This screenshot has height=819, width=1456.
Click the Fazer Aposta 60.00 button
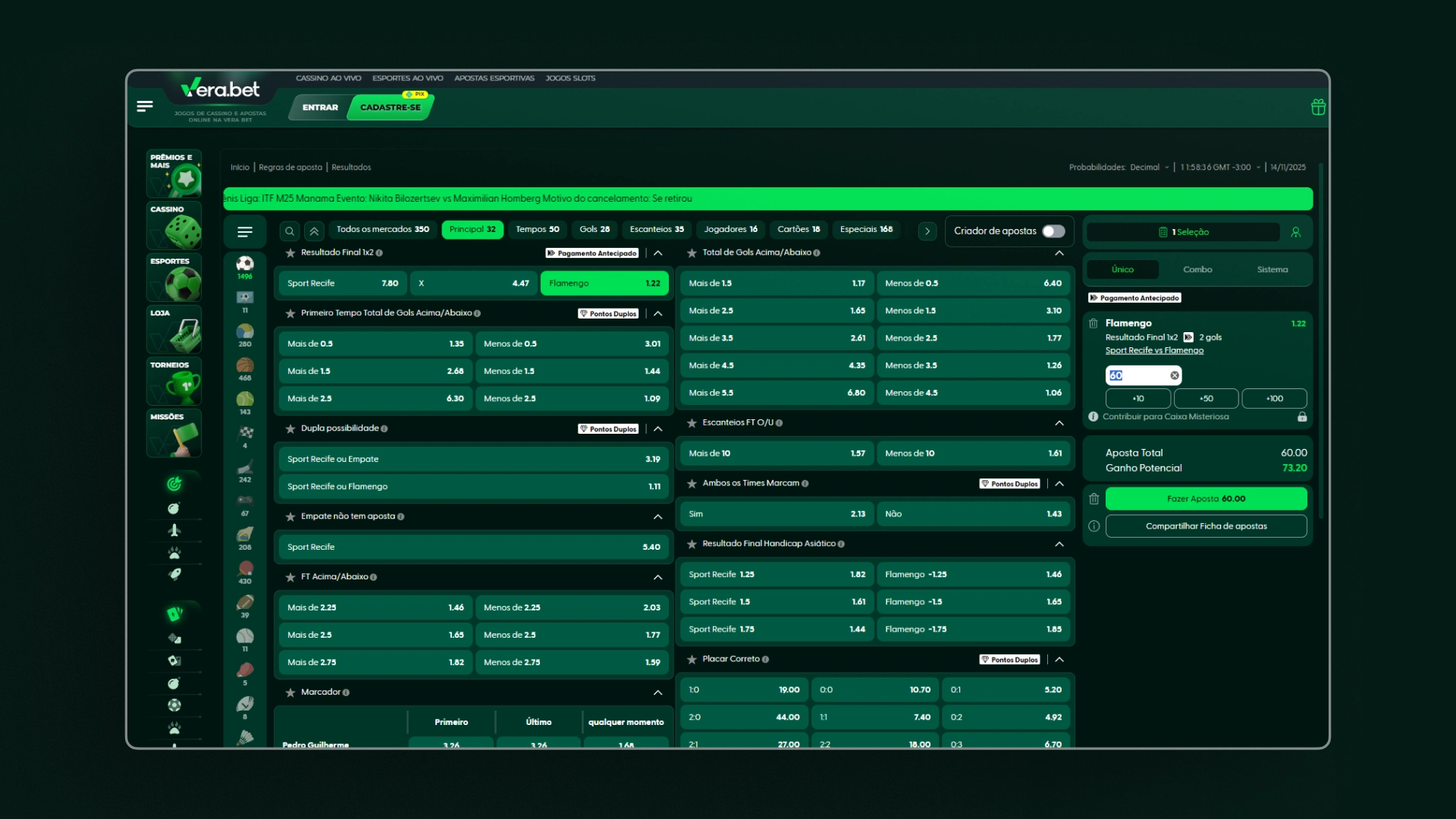[1206, 499]
